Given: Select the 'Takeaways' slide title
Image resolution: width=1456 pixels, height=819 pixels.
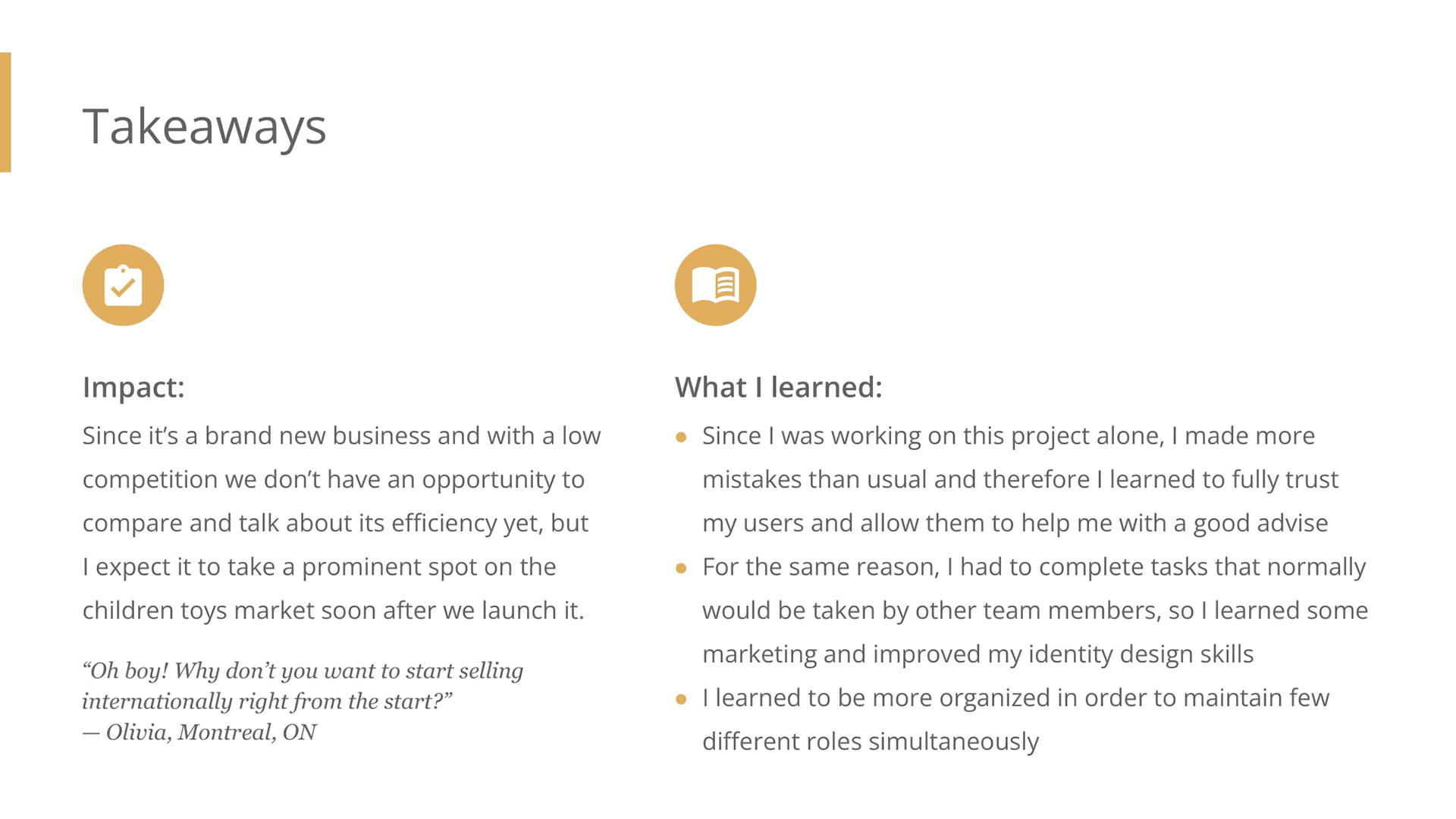Looking at the screenshot, I should 204,126.
